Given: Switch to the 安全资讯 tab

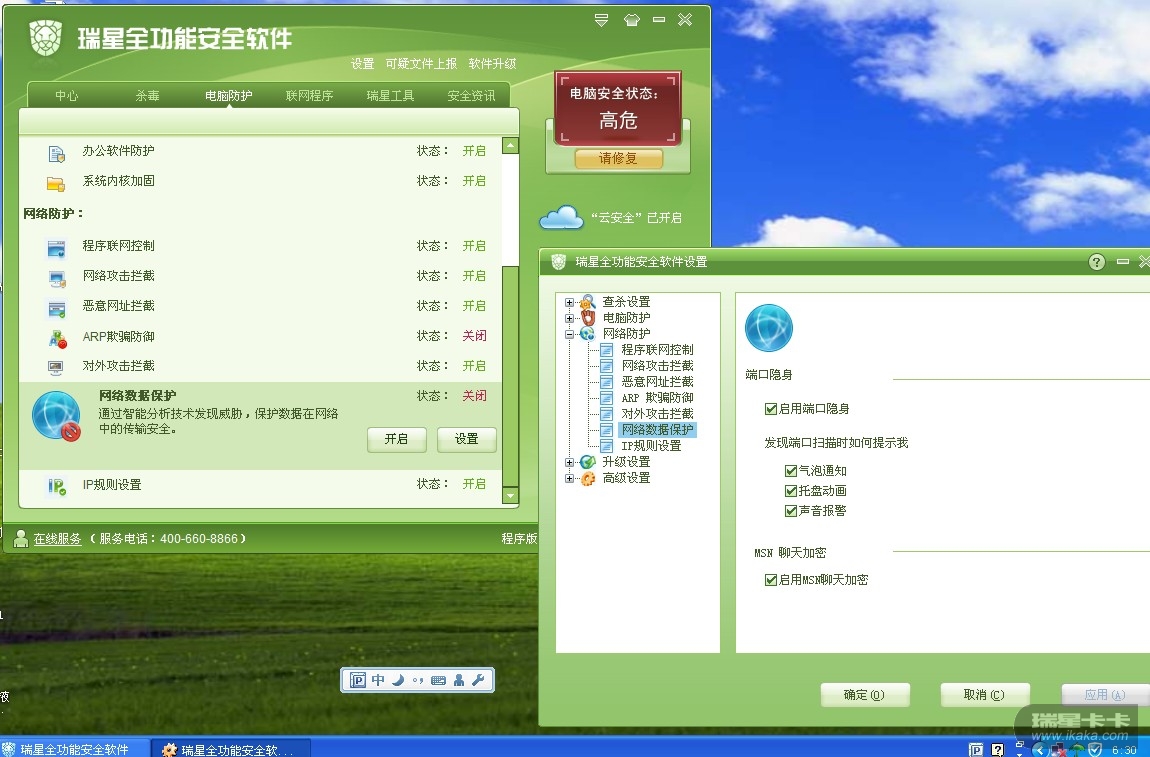Looking at the screenshot, I should 472,95.
